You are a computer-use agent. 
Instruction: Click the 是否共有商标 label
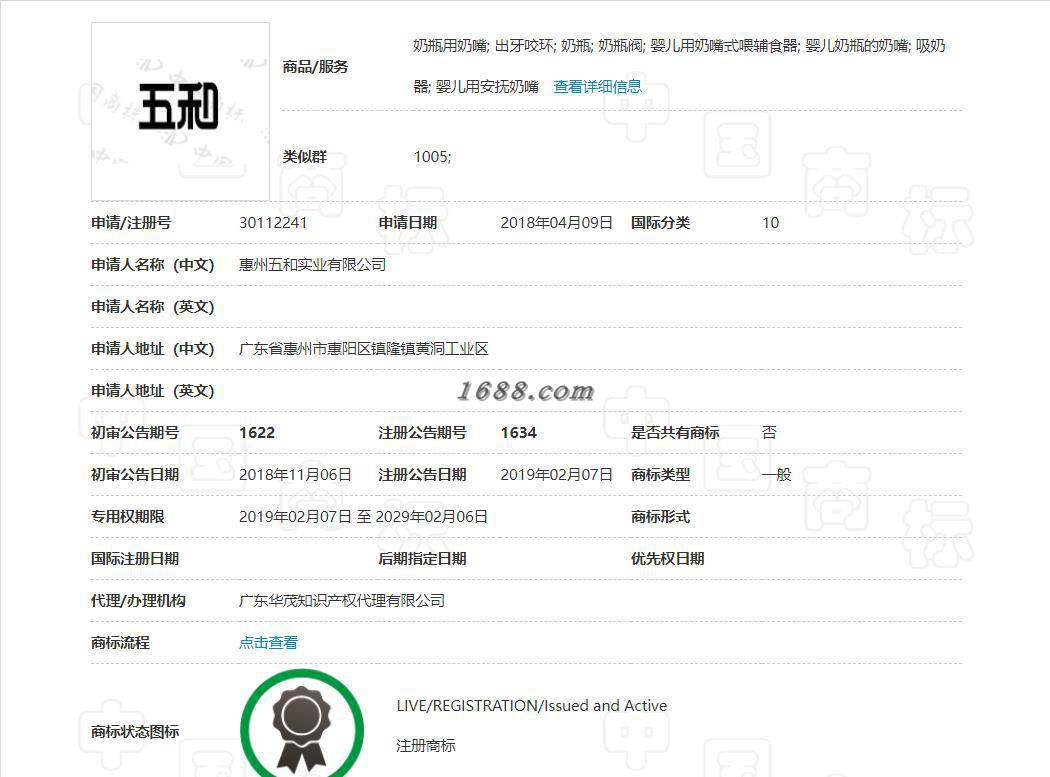click(x=675, y=433)
